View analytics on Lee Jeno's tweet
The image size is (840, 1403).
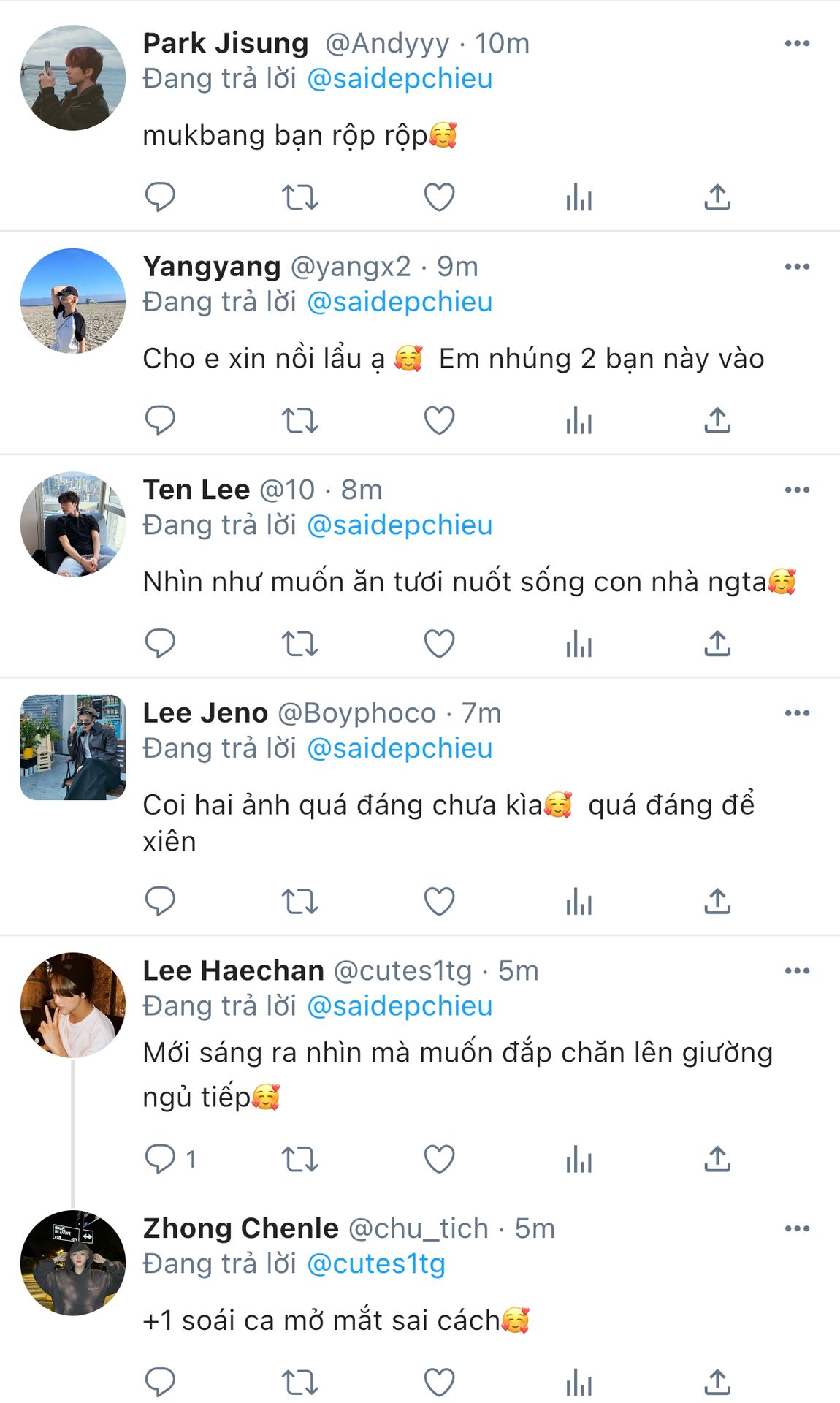tap(579, 901)
